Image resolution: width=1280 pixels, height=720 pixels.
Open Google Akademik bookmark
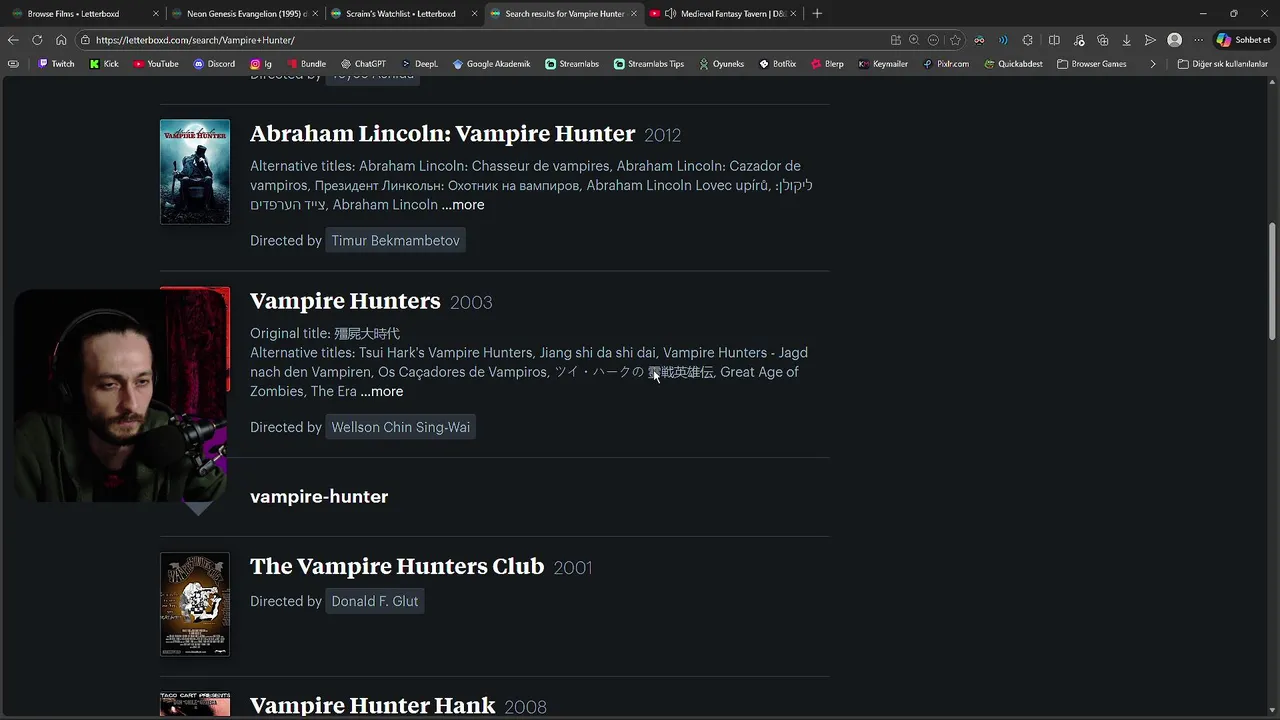pos(491,64)
